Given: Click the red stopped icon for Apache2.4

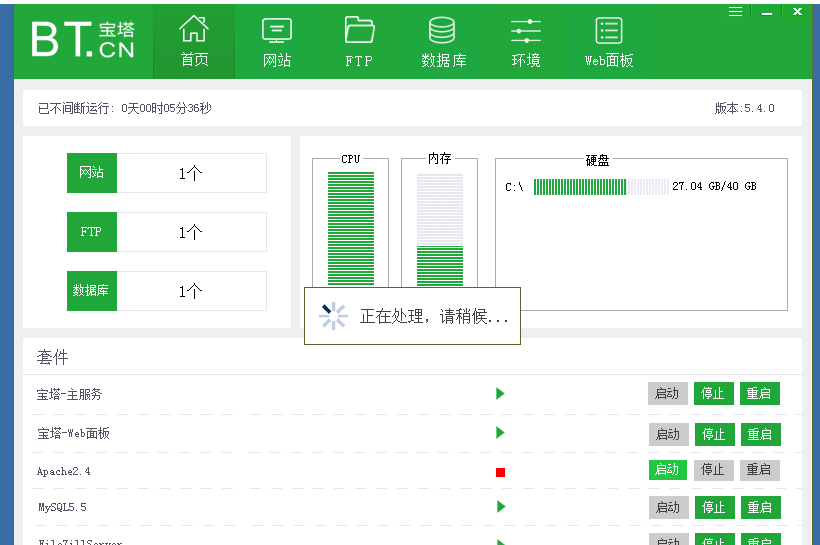Looking at the screenshot, I should coord(500,472).
